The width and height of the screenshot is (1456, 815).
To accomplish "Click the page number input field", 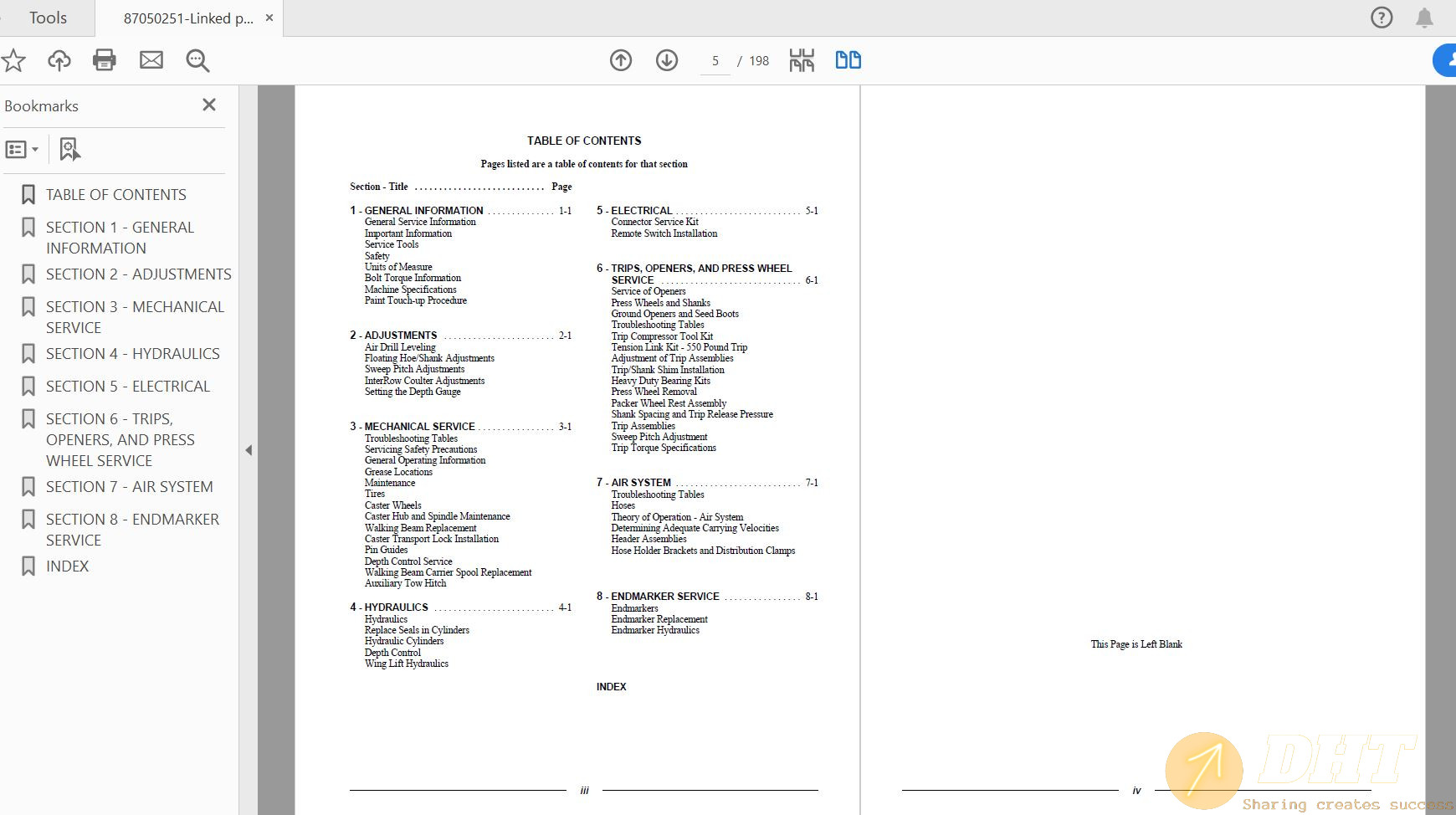I will 715,61.
